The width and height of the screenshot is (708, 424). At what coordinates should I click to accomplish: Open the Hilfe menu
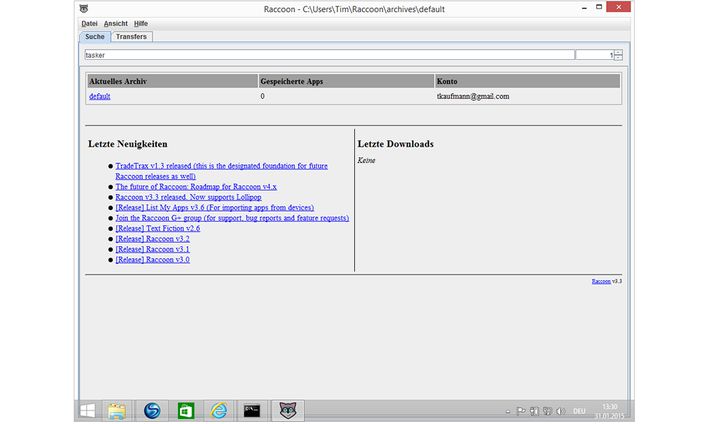[141, 23]
